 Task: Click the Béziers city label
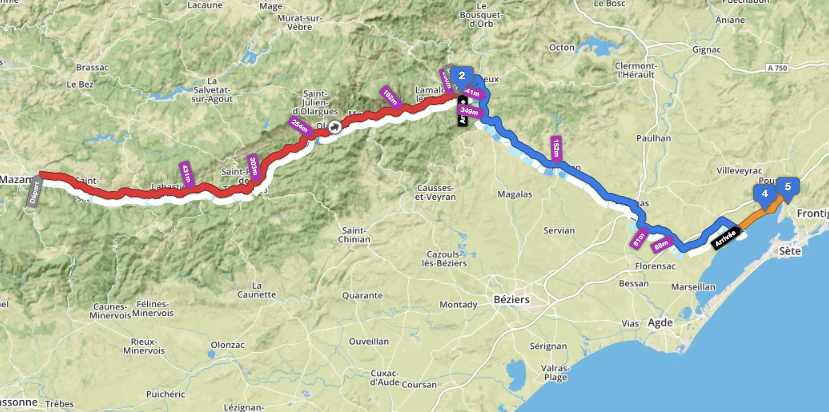pyautogui.click(x=511, y=300)
